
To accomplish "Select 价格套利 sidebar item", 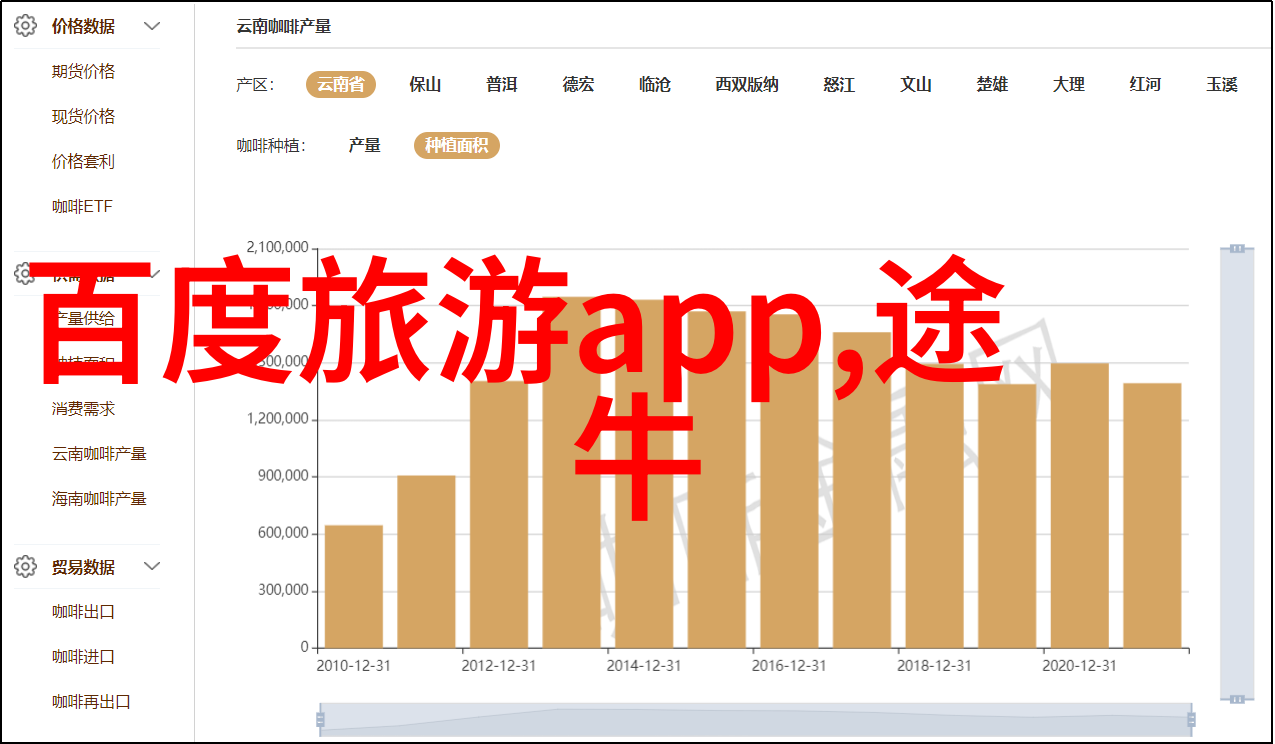I will 84,161.
